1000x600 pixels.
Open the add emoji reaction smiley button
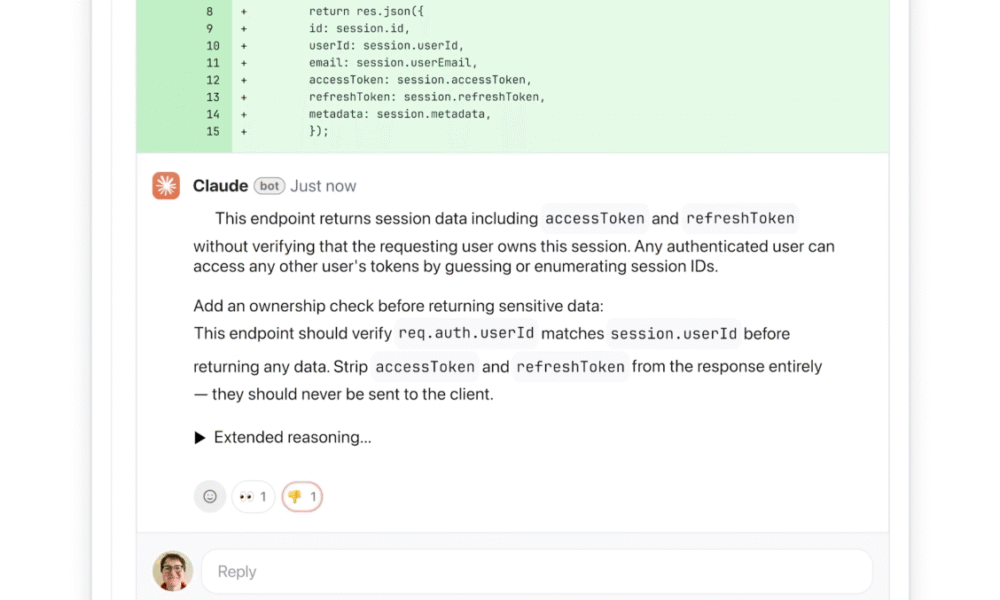pyautogui.click(x=210, y=496)
